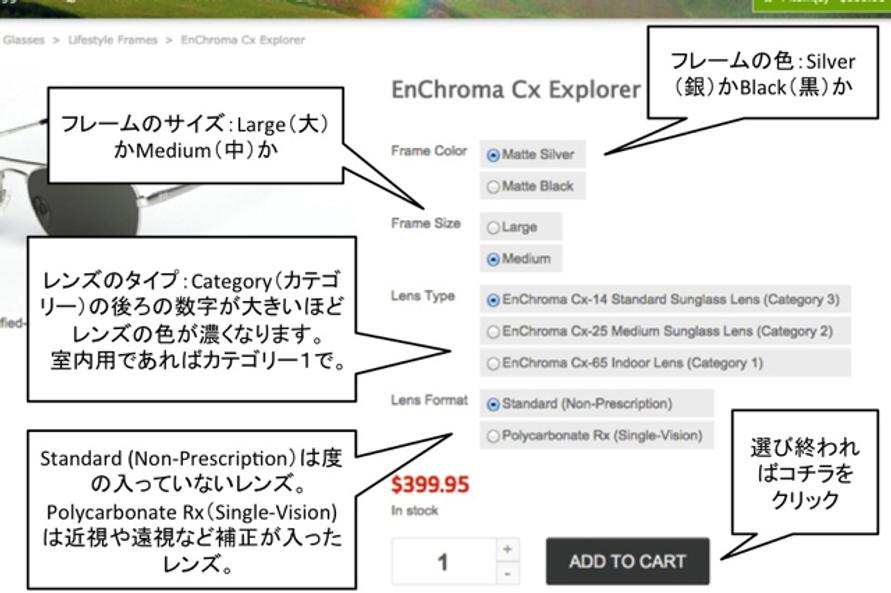This screenshot has width=891, height=593.
Task: Click the EnChroma Cx Explorer product title
Action: [516, 90]
